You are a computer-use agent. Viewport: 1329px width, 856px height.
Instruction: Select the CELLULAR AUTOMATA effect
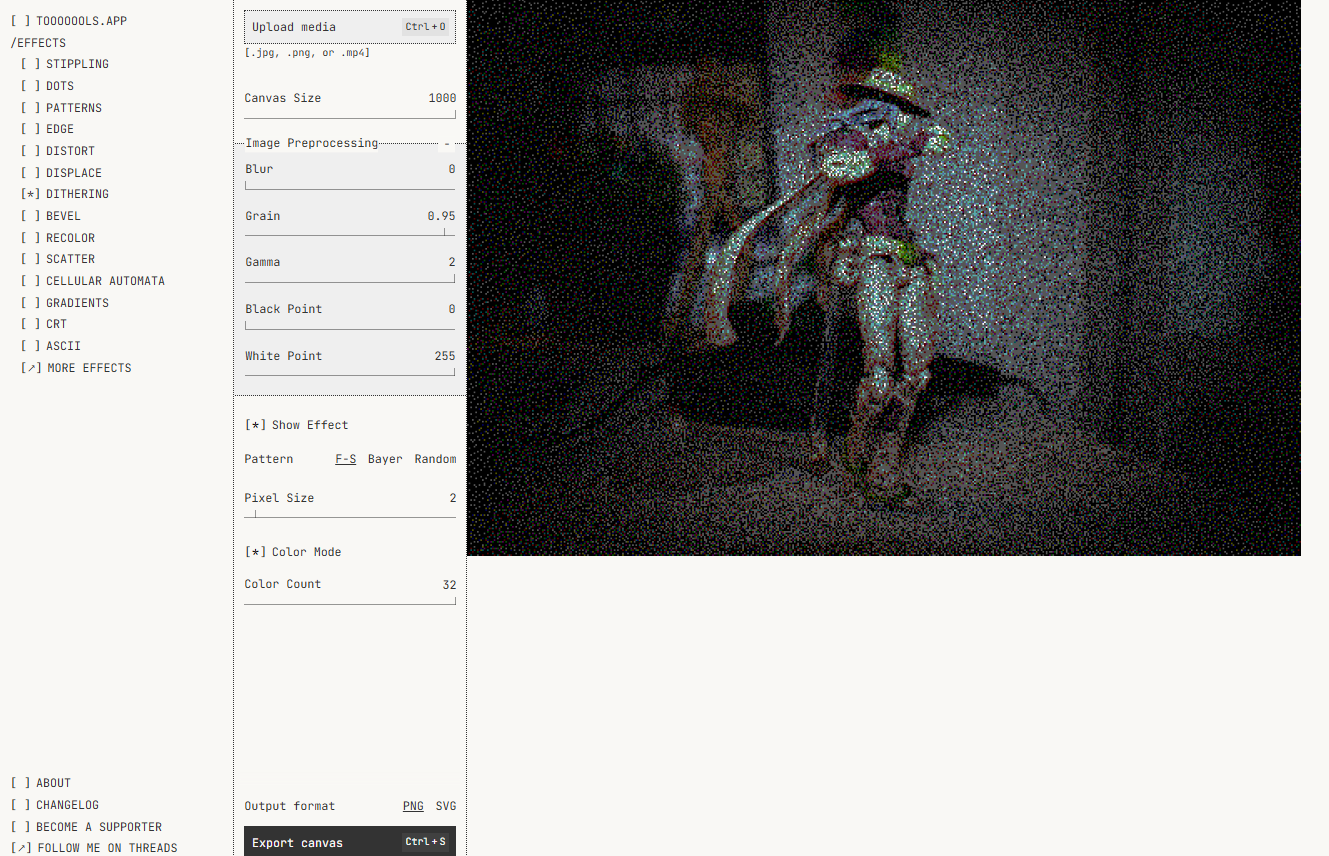click(104, 281)
